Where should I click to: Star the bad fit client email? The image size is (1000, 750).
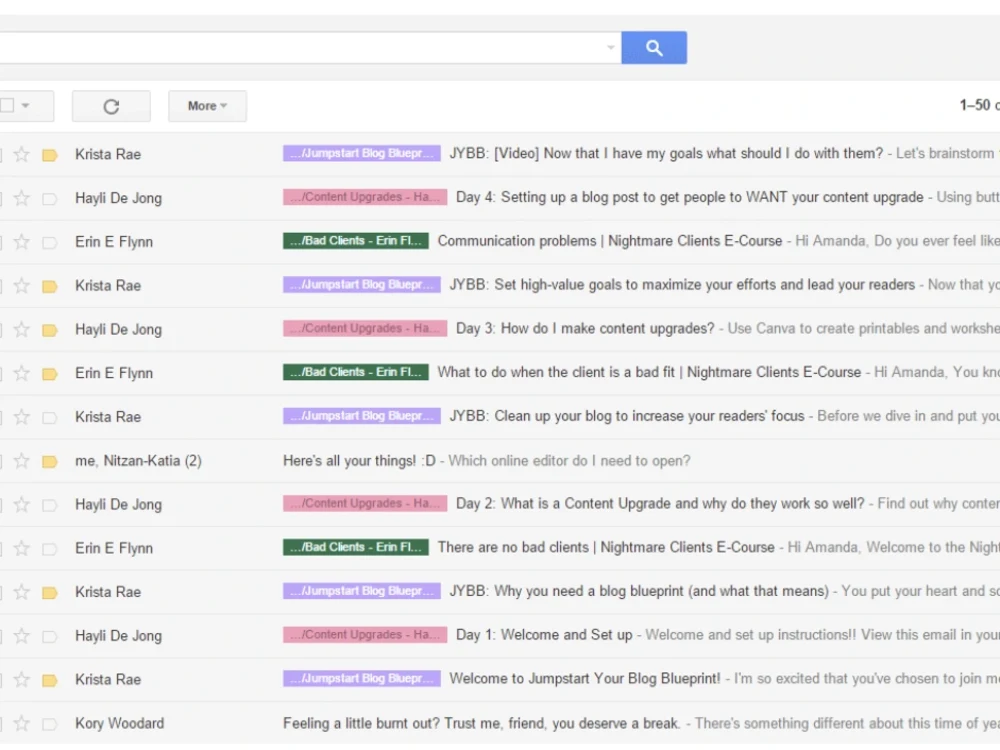(22, 373)
